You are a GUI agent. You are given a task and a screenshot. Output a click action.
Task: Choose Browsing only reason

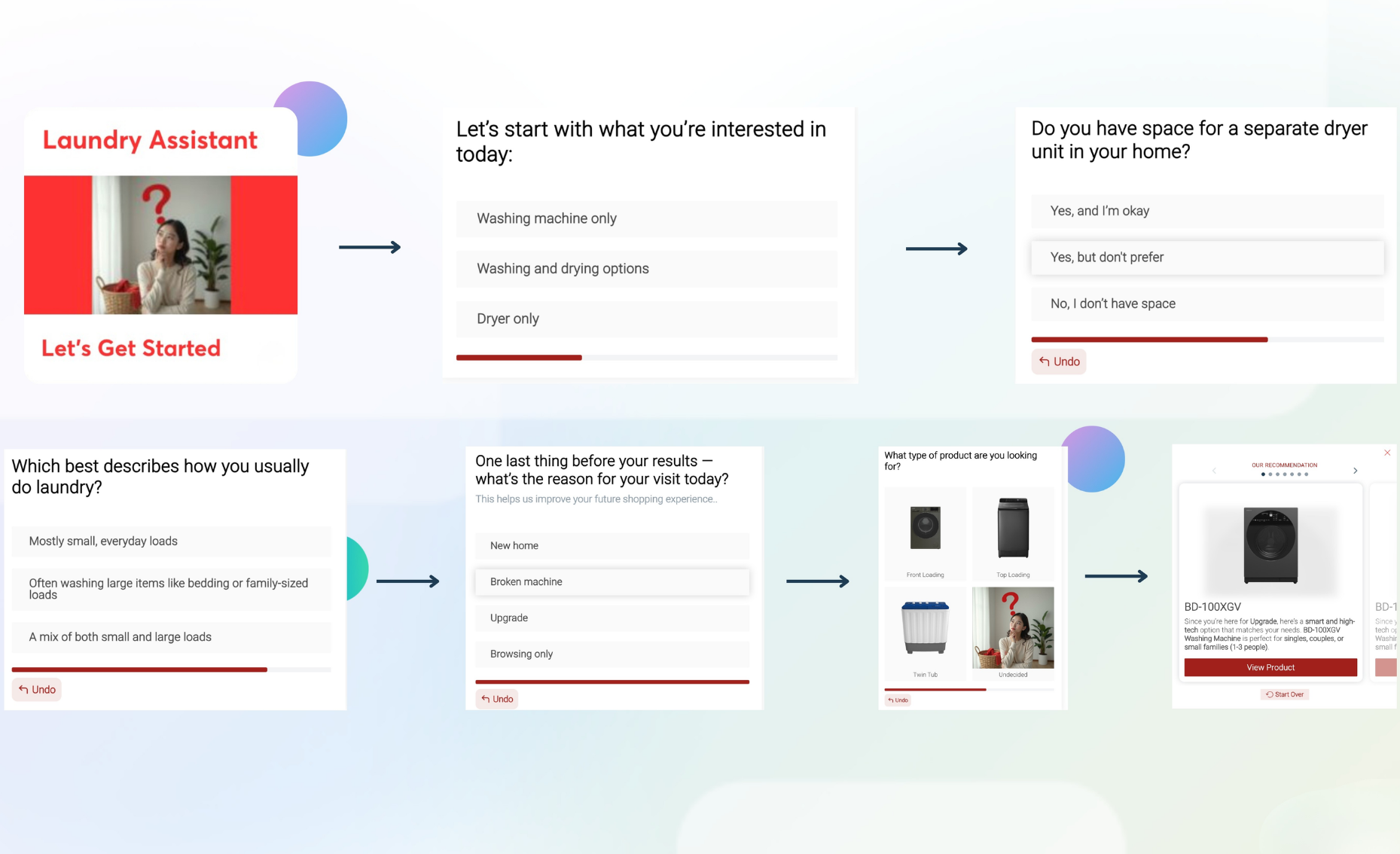tap(612, 654)
